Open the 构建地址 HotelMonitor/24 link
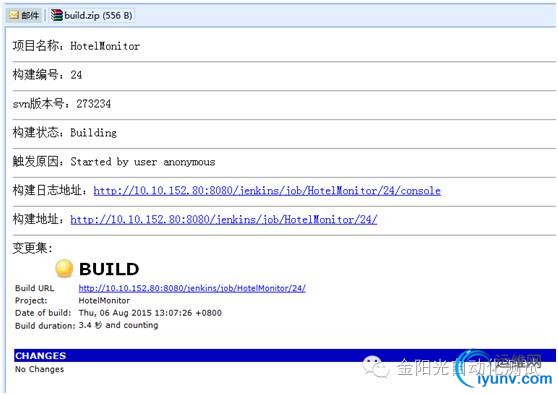 [223, 220]
